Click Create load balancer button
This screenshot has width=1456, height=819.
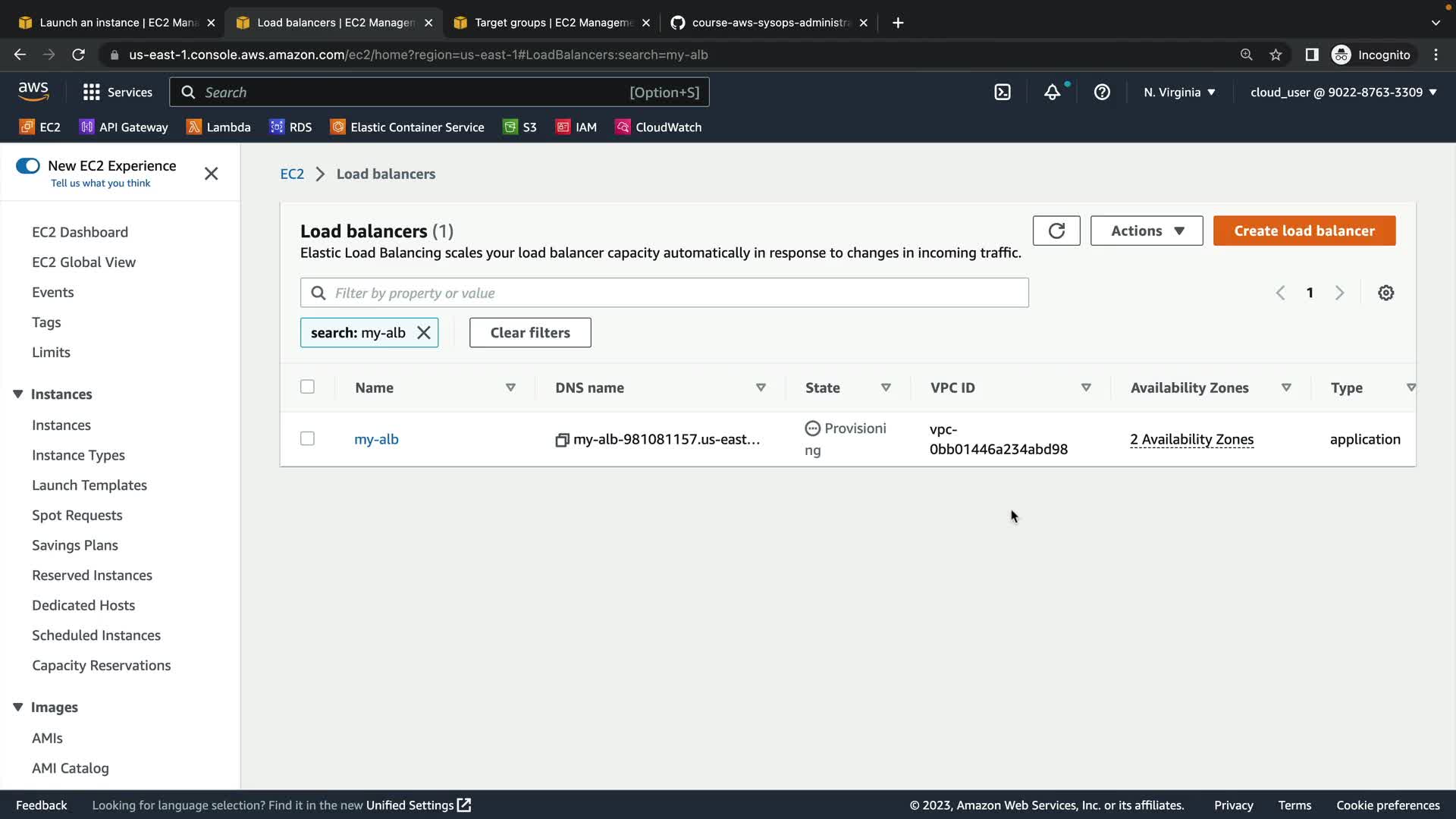tap(1304, 231)
